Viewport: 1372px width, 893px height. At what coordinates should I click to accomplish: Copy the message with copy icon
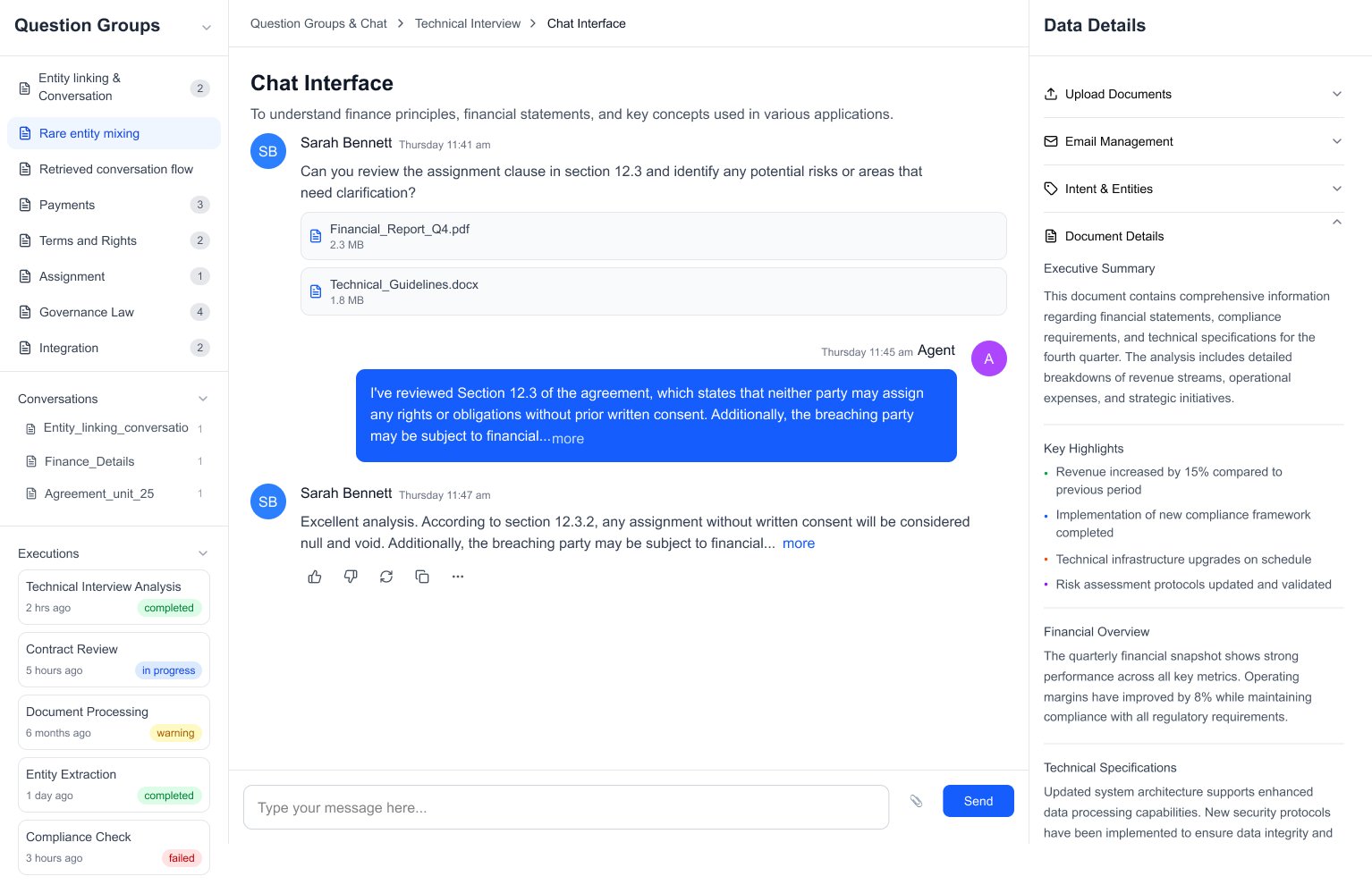pyautogui.click(x=422, y=577)
